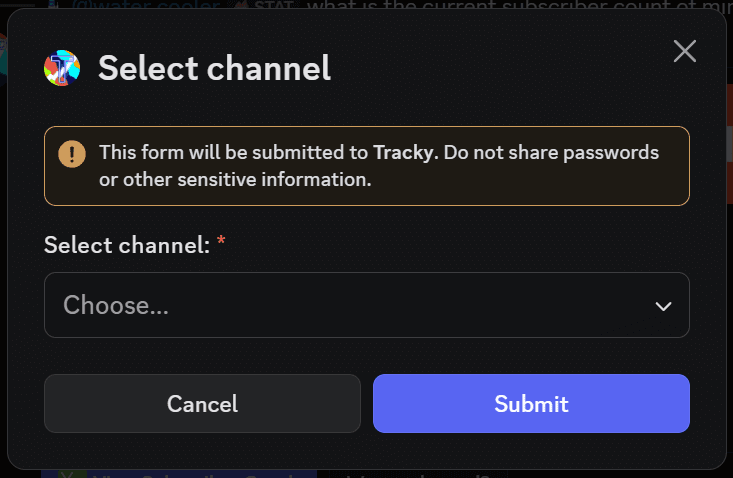
Task: Open the Select channel dropdown
Action: (366, 305)
